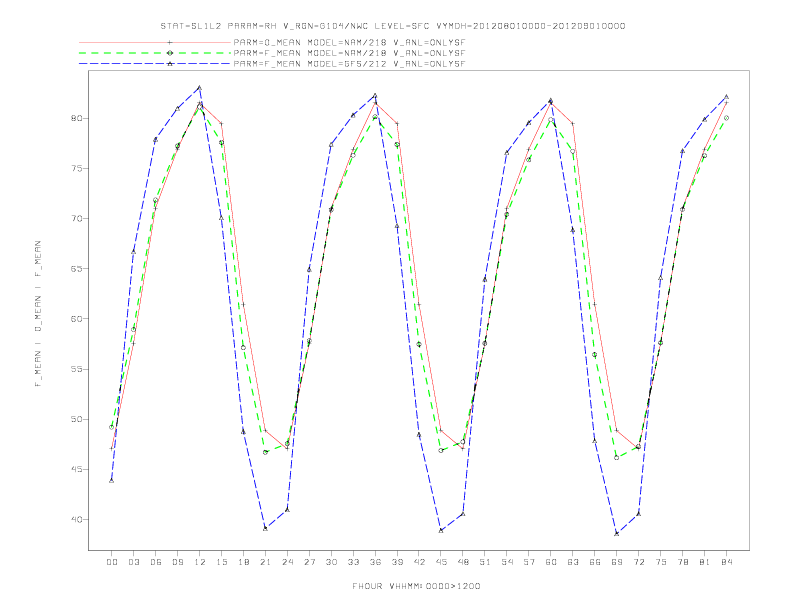Click x-axis tick label 45
Image resolution: width=792 pixels, height=612 pixels.
pyautogui.click(x=441, y=562)
